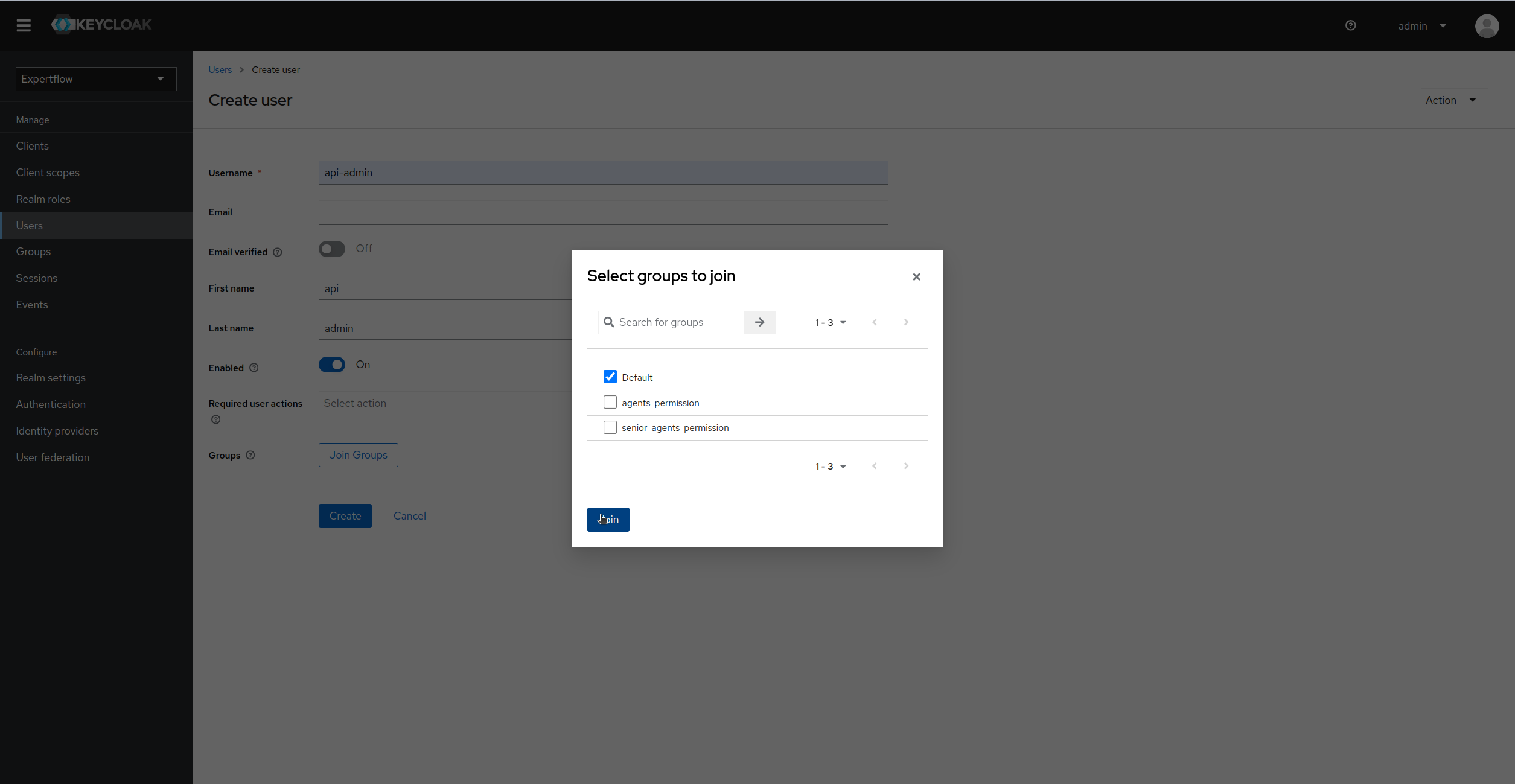
Task: Click the Keycloak logo
Action: [x=101, y=24]
